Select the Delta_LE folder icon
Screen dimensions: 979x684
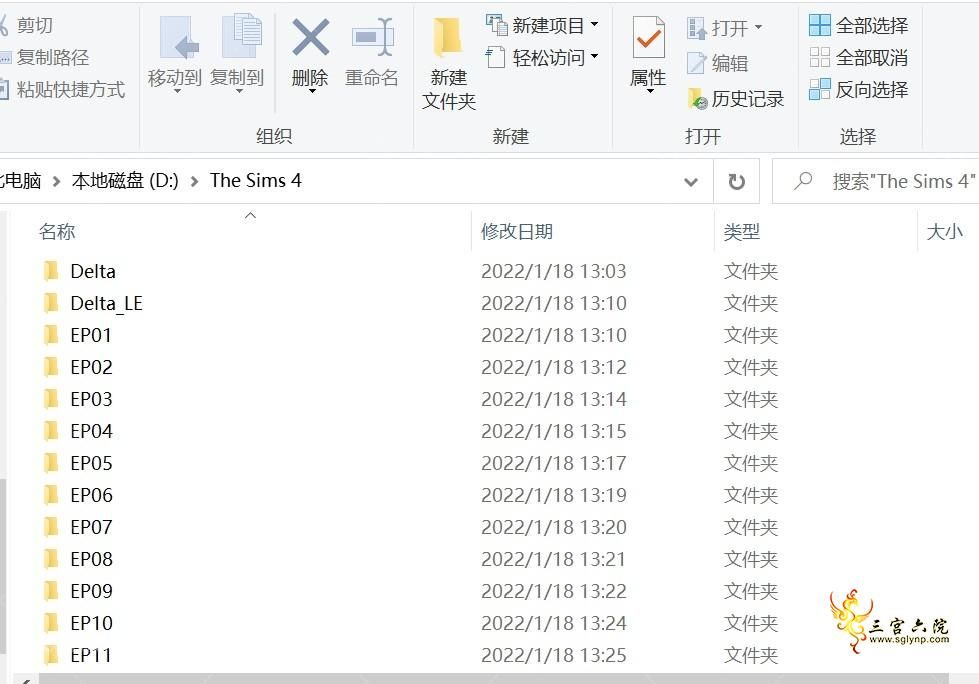[51, 303]
